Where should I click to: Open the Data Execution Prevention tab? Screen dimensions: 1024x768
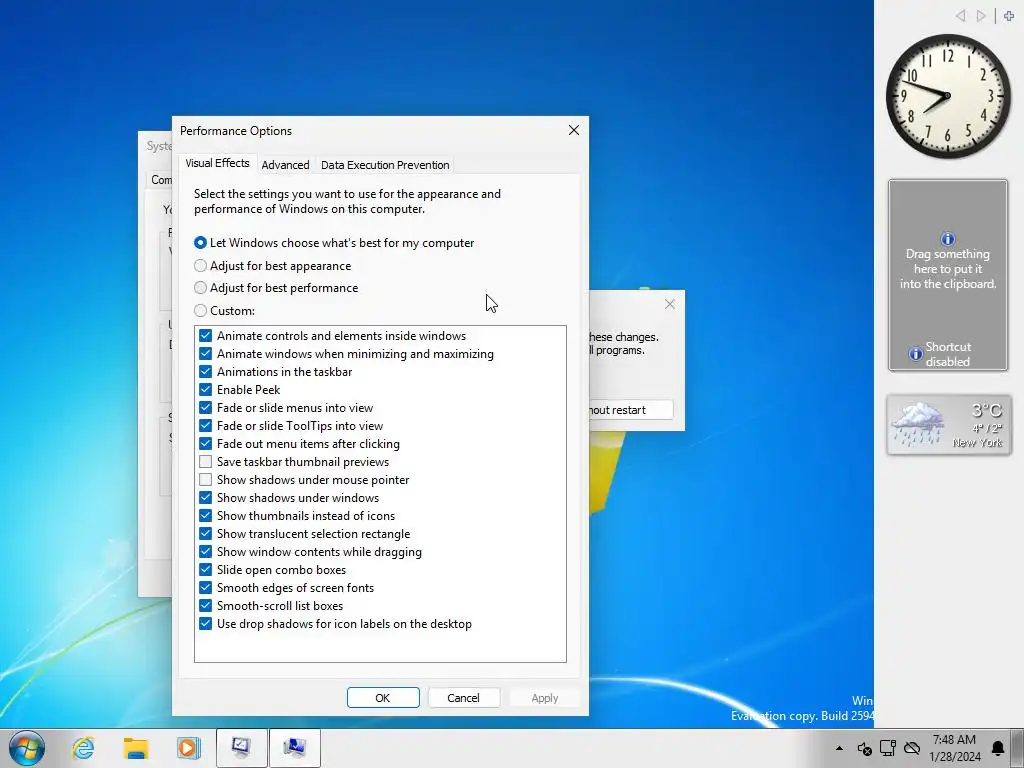click(x=385, y=165)
